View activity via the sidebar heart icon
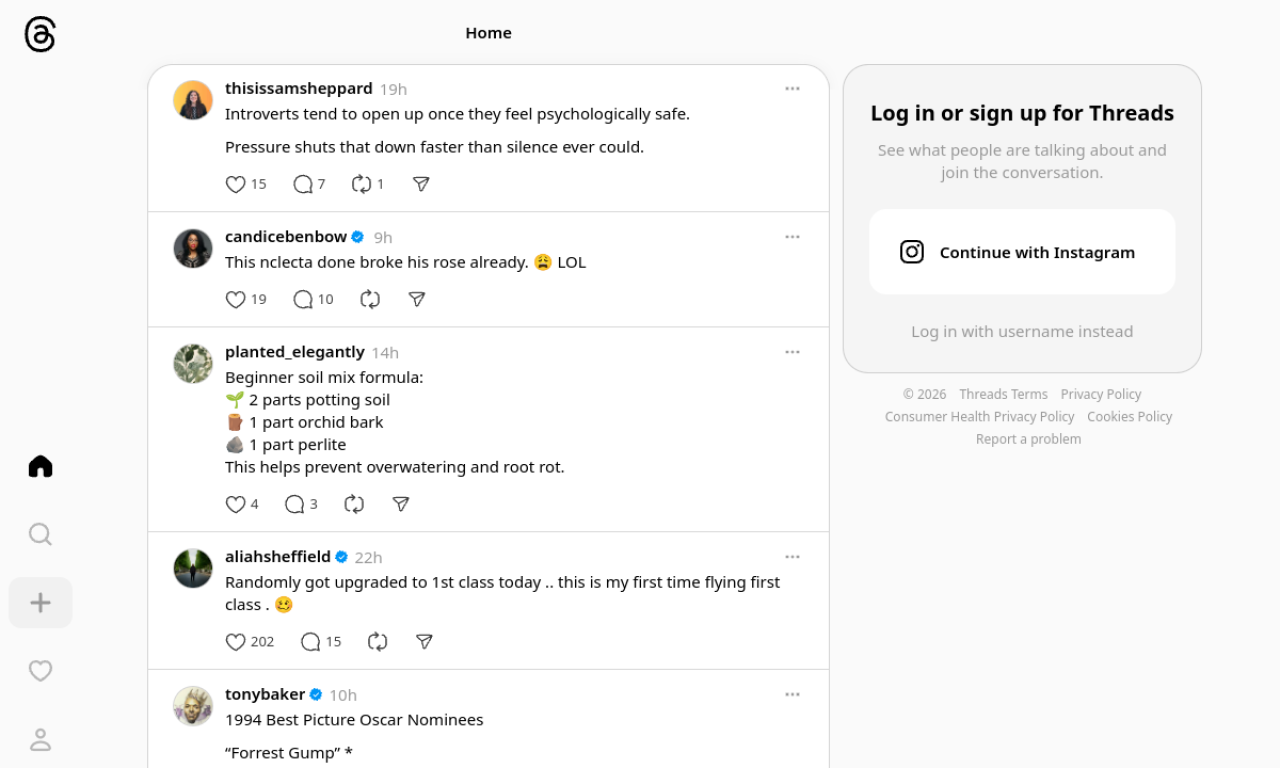Viewport: 1280px width, 768px height. coord(40,670)
